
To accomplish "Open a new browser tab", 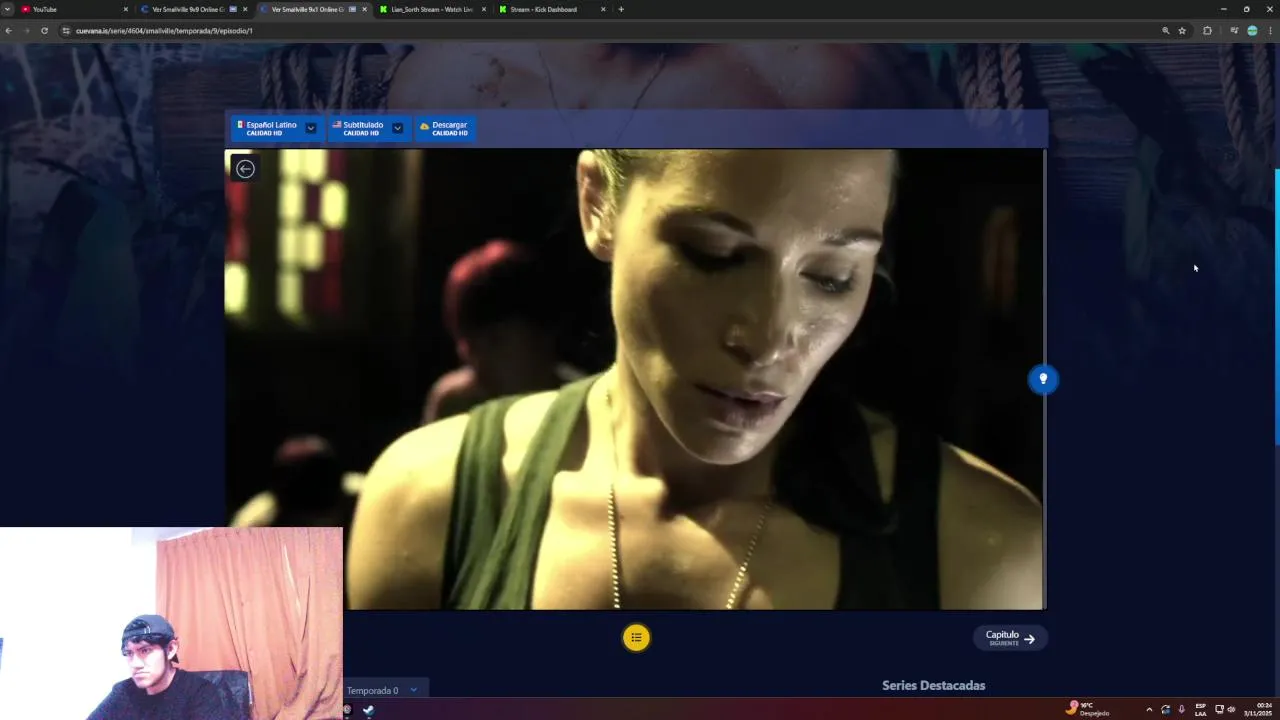I will pos(621,9).
